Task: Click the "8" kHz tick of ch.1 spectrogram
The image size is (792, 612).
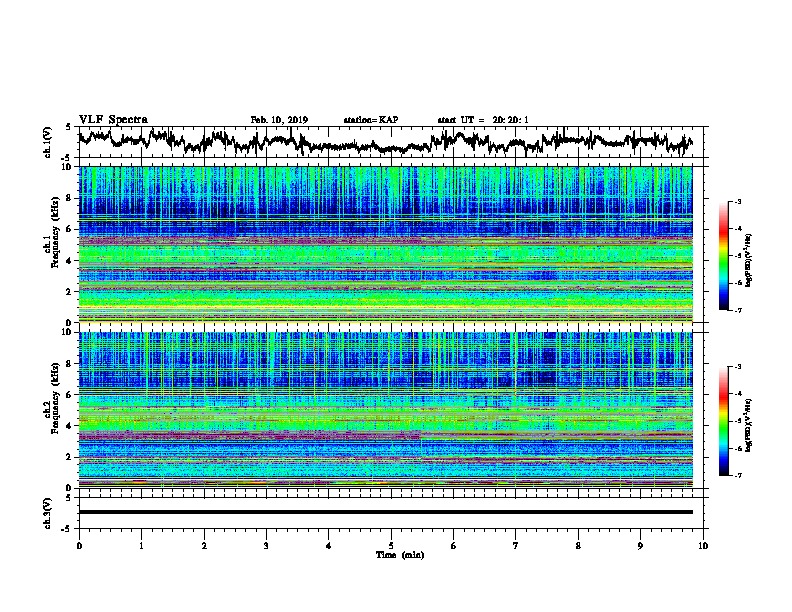Action: point(70,198)
